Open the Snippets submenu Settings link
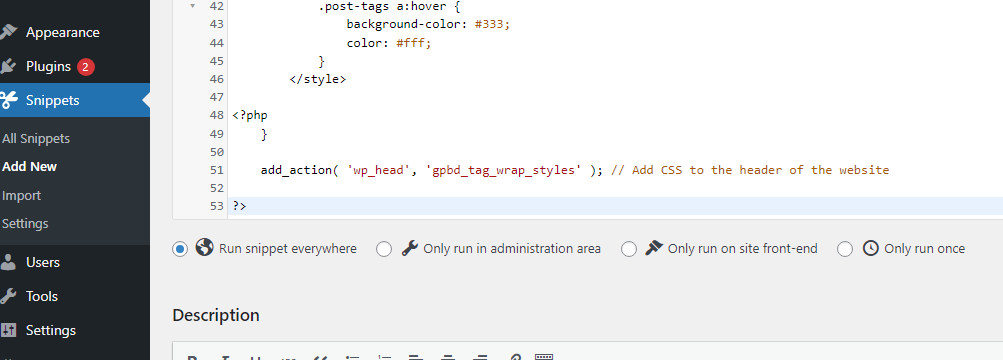 (x=25, y=224)
